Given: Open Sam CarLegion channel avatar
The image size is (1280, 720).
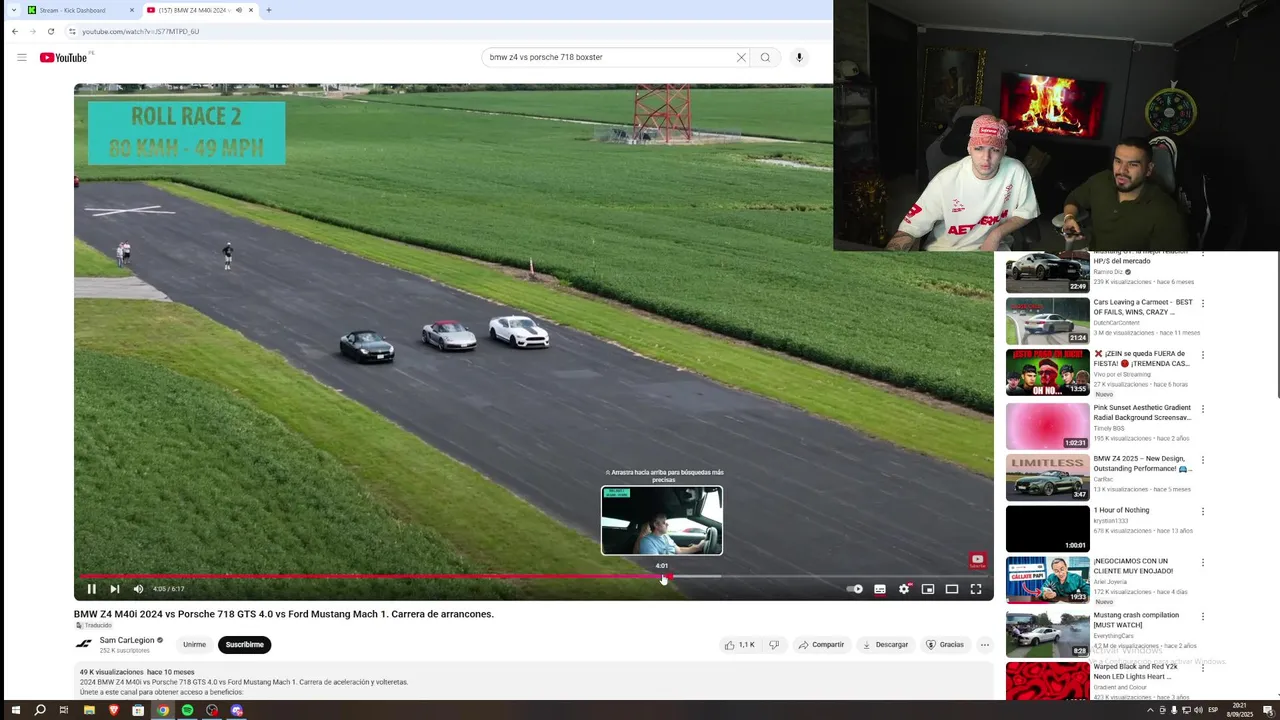Looking at the screenshot, I should pyautogui.click(x=84, y=644).
